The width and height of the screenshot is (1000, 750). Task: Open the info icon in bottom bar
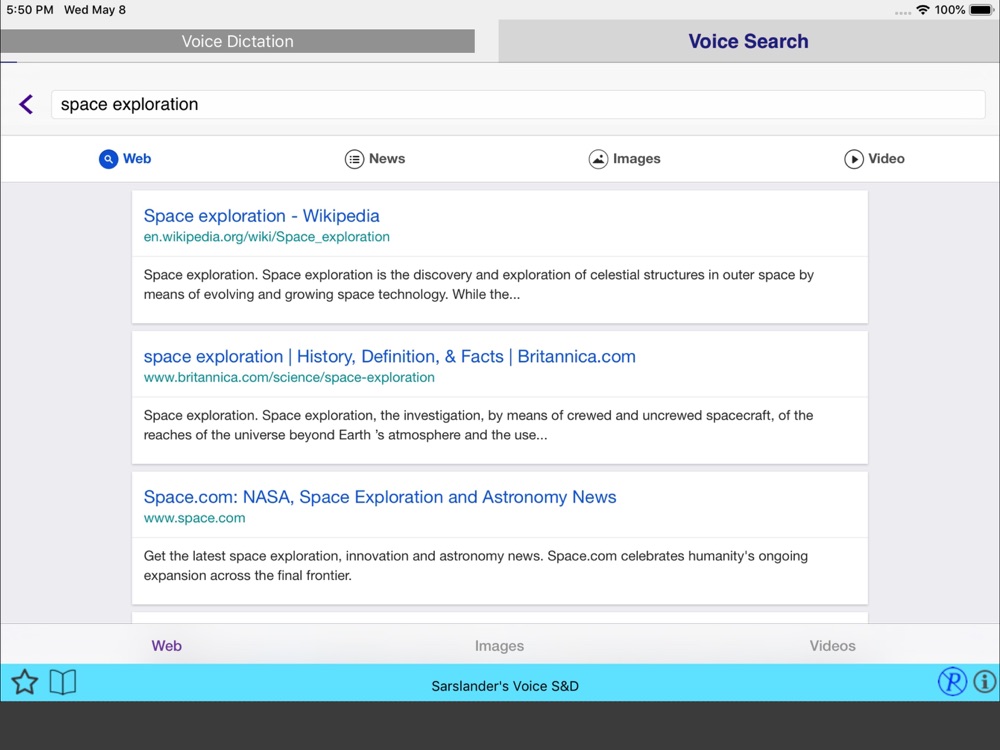(985, 682)
